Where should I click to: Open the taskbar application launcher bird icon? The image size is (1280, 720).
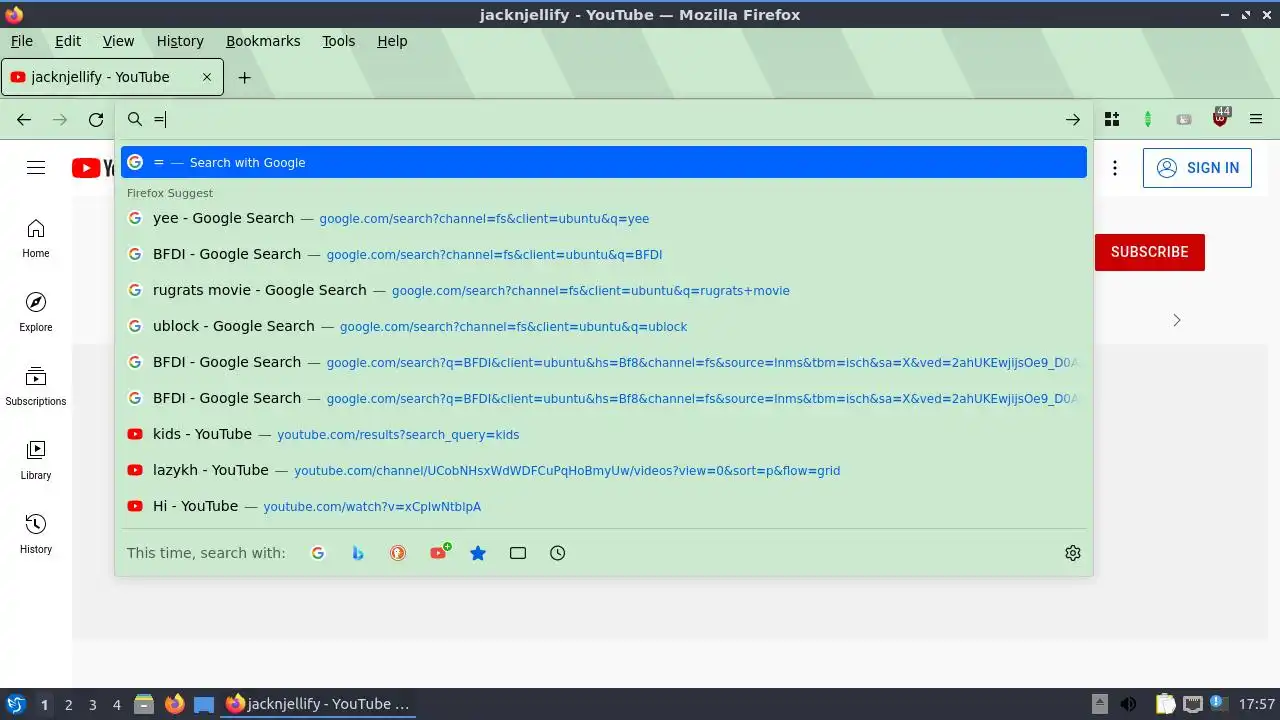tap(15, 705)
